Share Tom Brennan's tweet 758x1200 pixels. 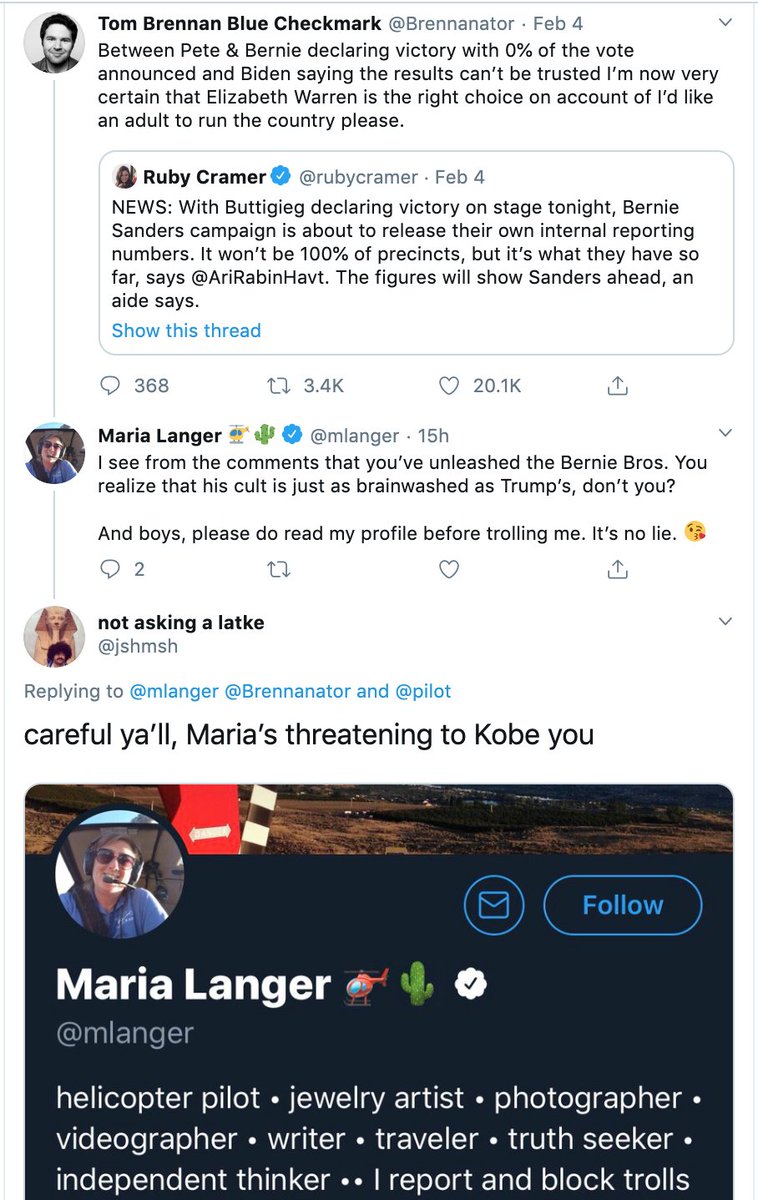pos(618,385)
